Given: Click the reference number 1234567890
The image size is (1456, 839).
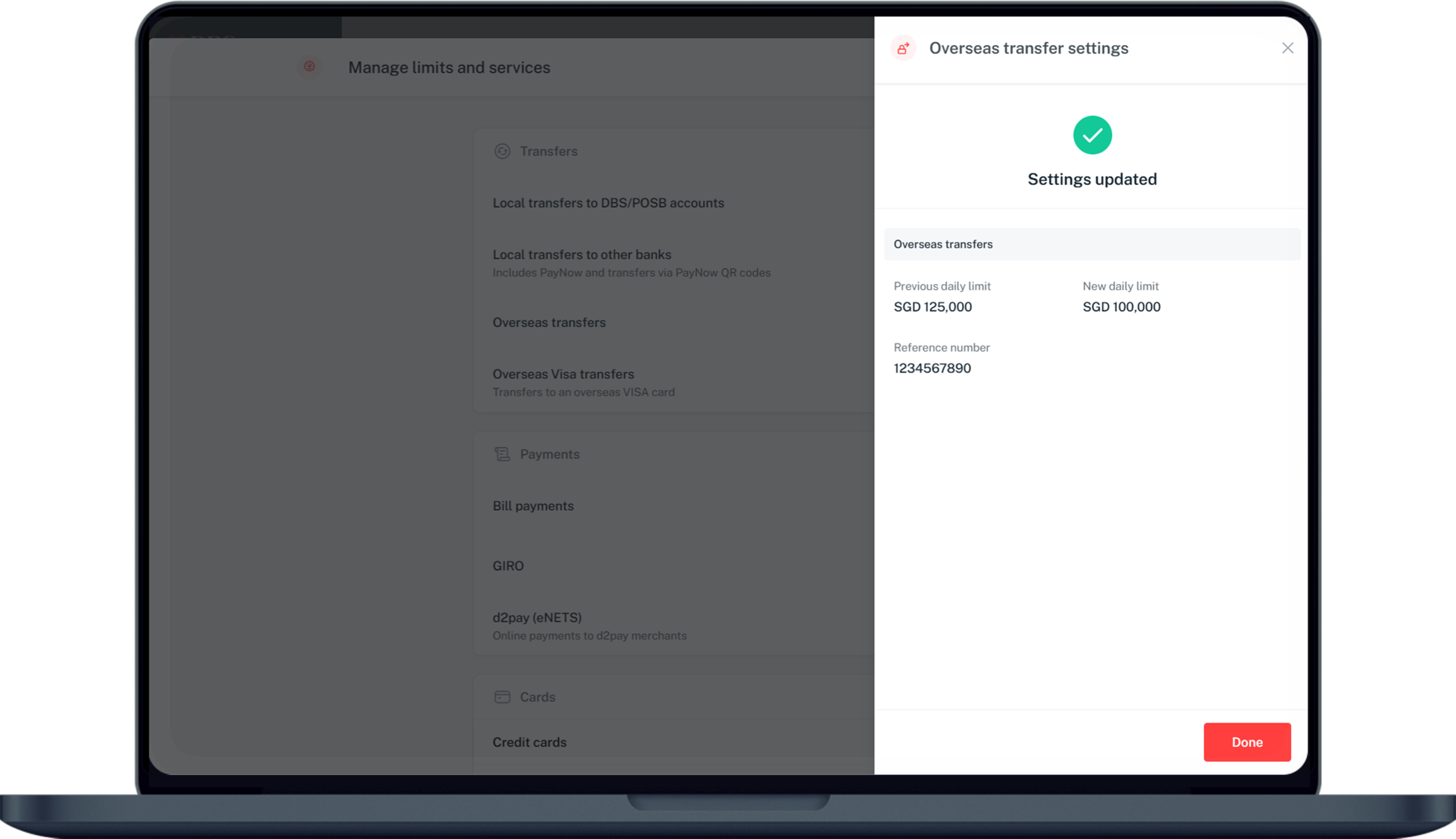Looking at the screenshot, I should [931, 368].
